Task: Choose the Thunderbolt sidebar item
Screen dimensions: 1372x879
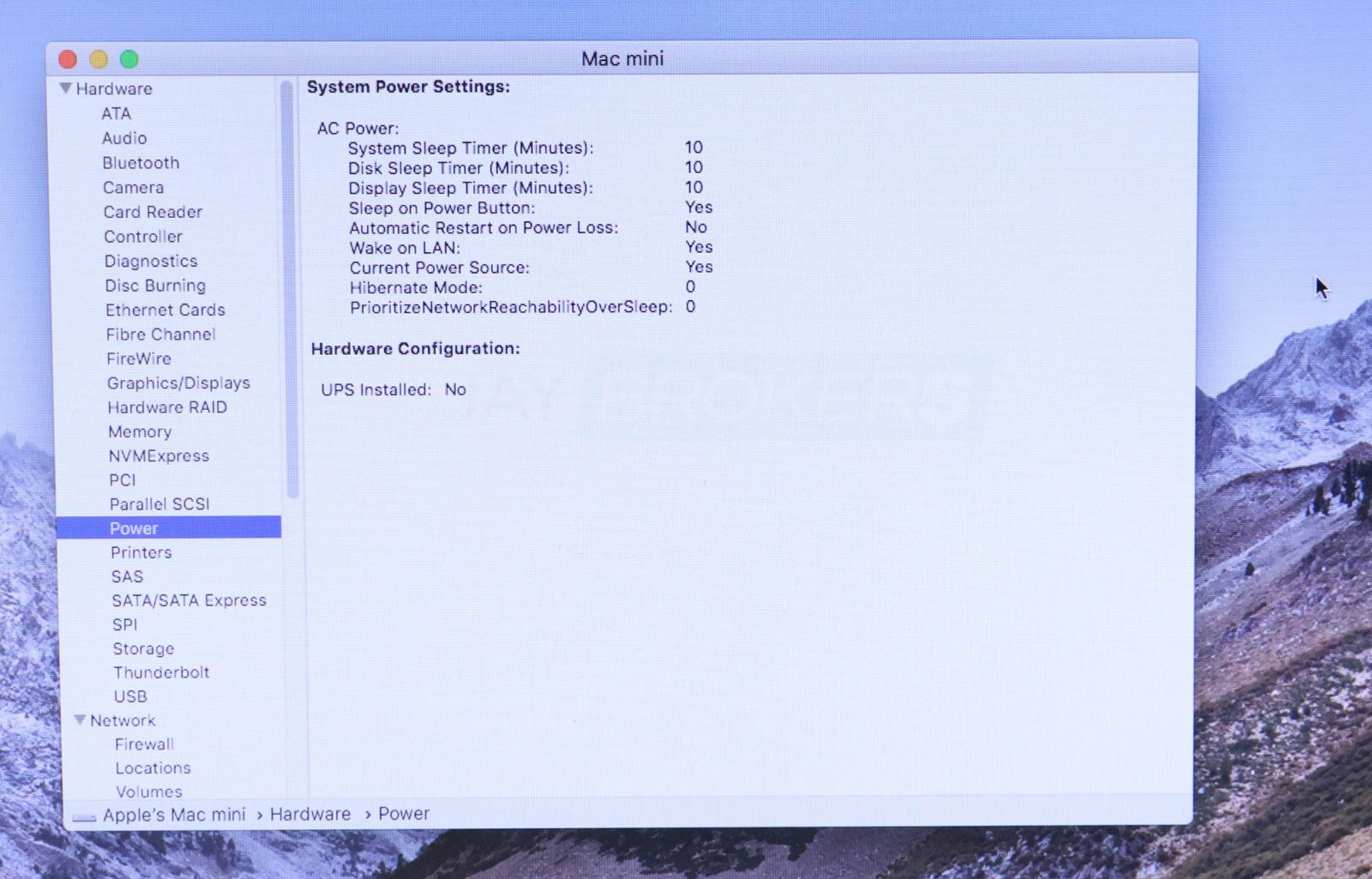Action: (x=161, y=673)
